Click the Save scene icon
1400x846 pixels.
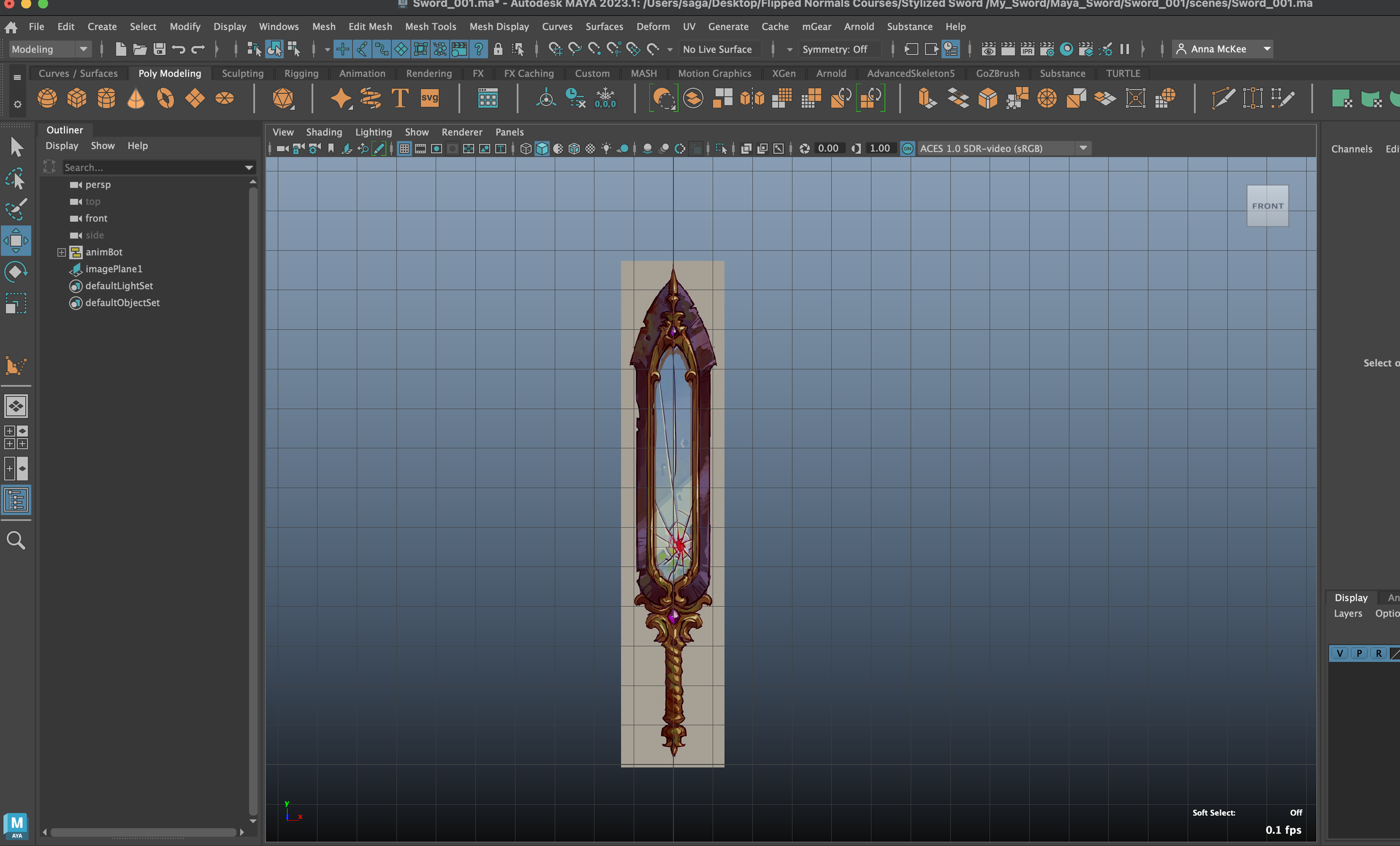159,49
